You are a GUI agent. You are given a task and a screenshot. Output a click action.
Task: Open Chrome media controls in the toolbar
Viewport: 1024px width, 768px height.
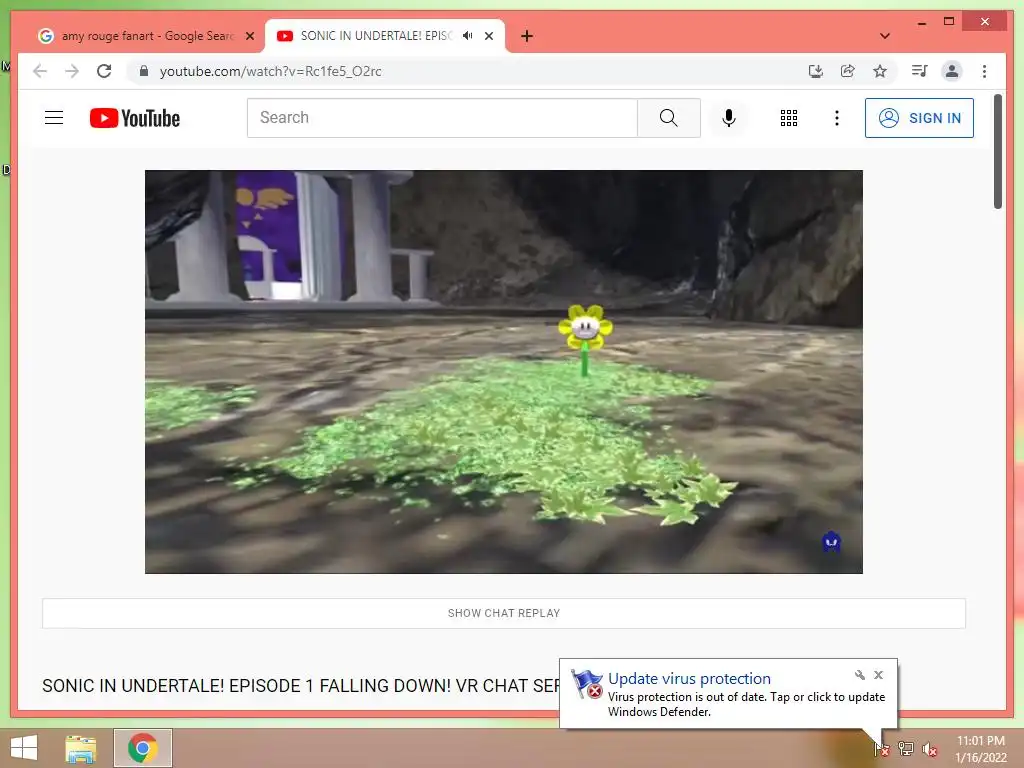(920, 71)
